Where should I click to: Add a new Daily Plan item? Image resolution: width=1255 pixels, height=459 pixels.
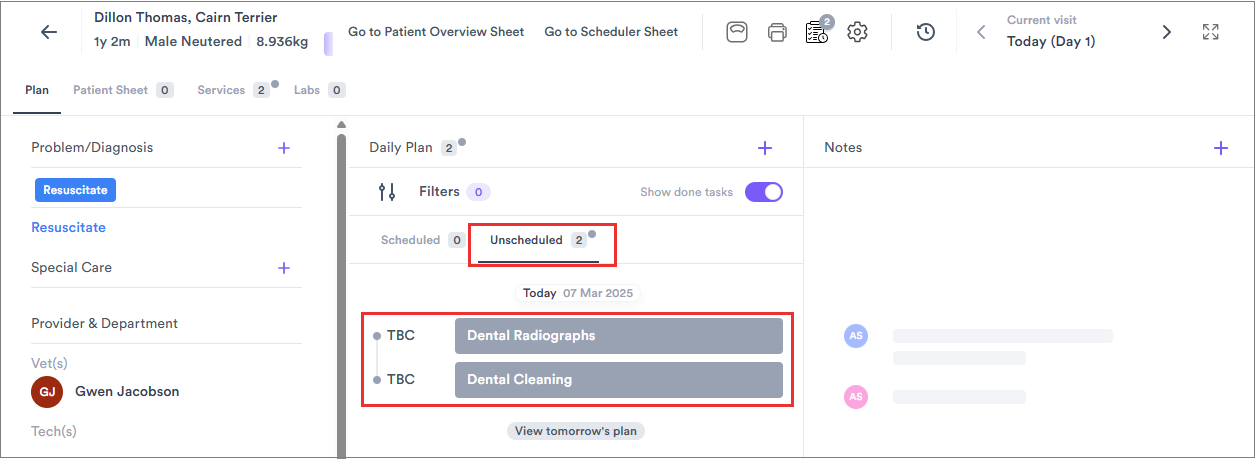click(765, 148)
